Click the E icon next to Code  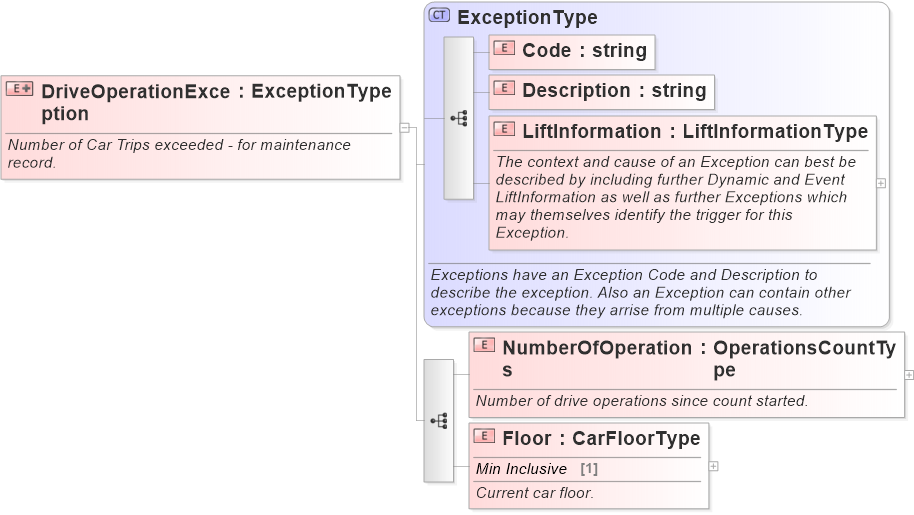504,48
